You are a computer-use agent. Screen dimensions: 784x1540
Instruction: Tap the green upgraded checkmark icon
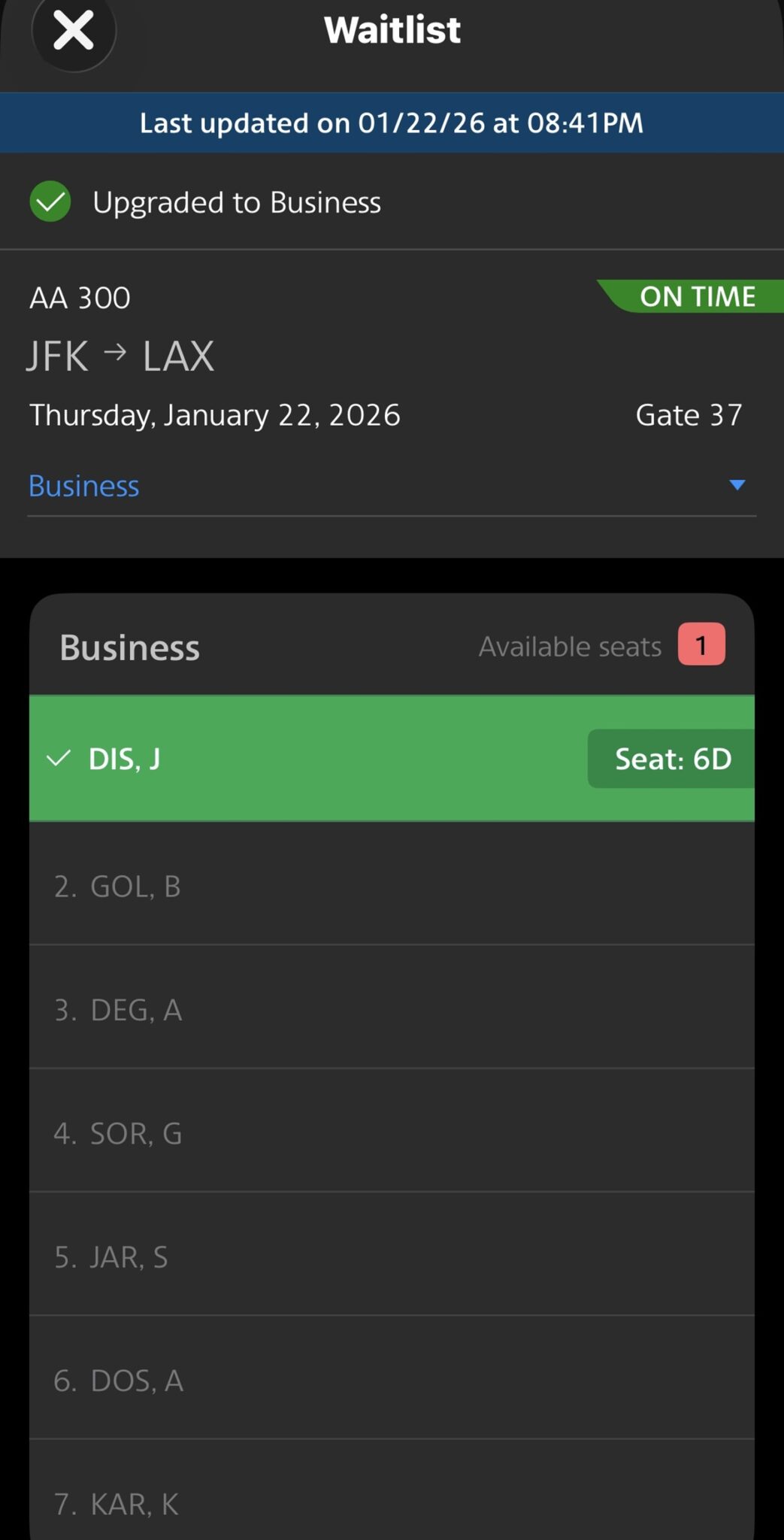click(50, 202)
